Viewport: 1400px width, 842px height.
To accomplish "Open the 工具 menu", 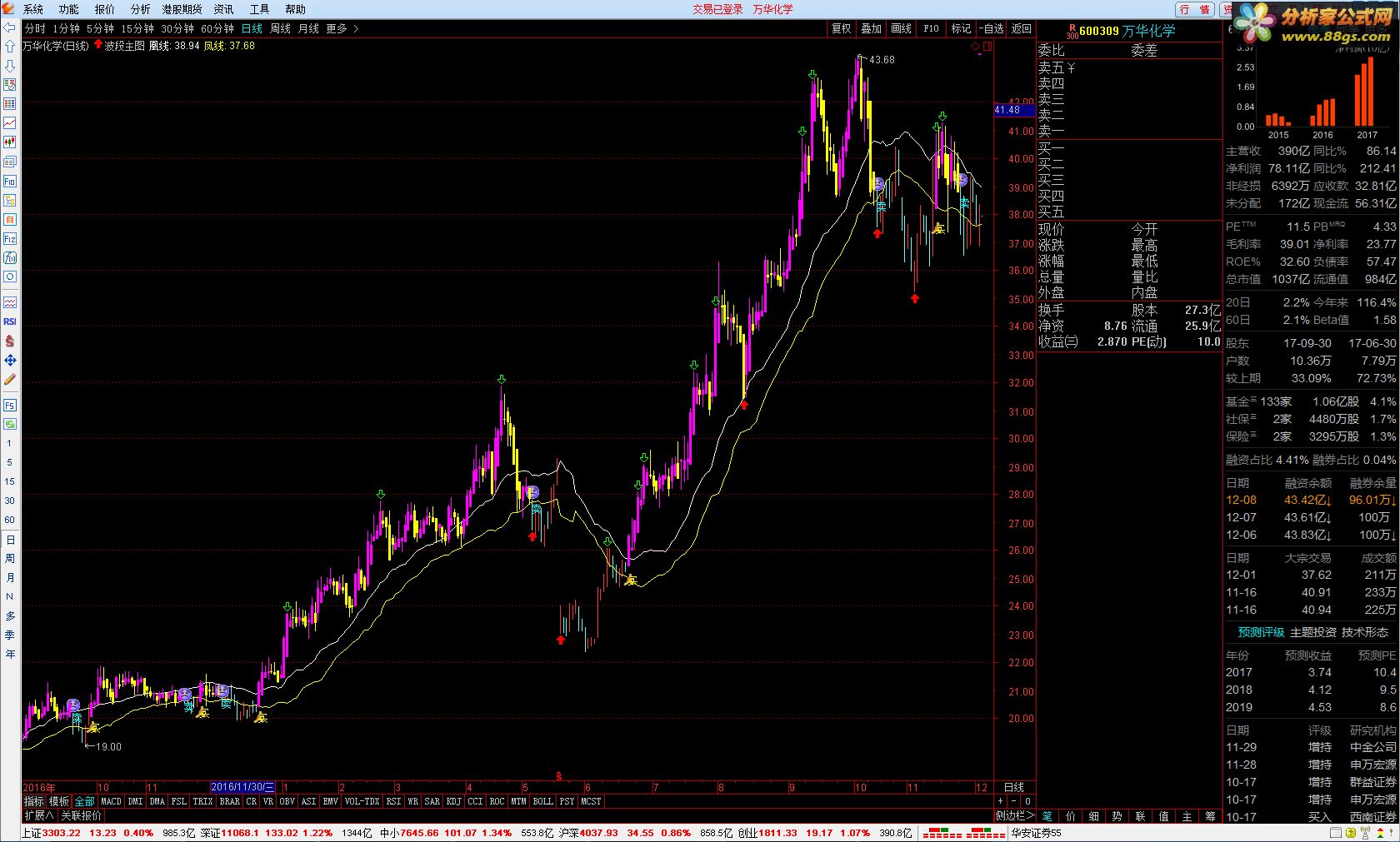I will 260,9.
